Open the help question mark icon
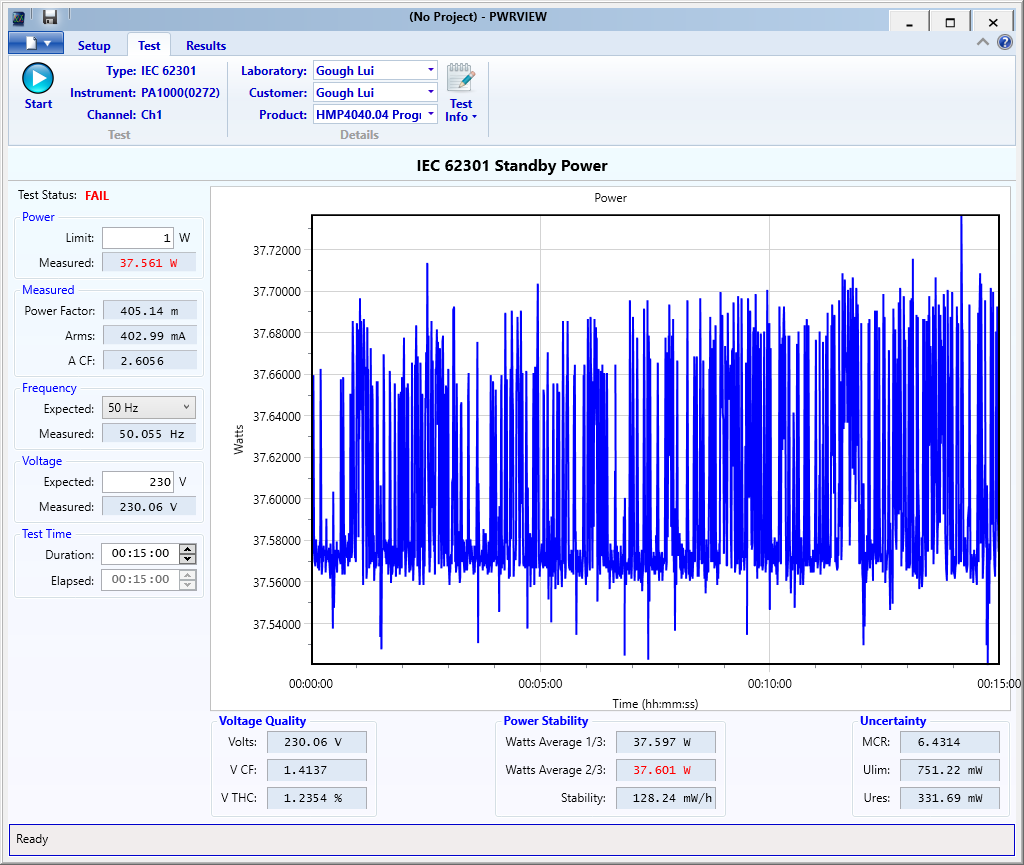Viewport: 1024px width, 865px height. click(x=1005, y=42)
